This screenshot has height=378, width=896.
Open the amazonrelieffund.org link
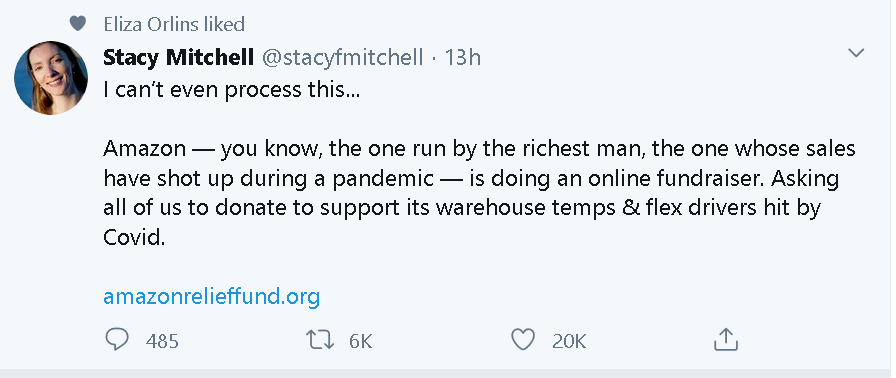[211, 297]
